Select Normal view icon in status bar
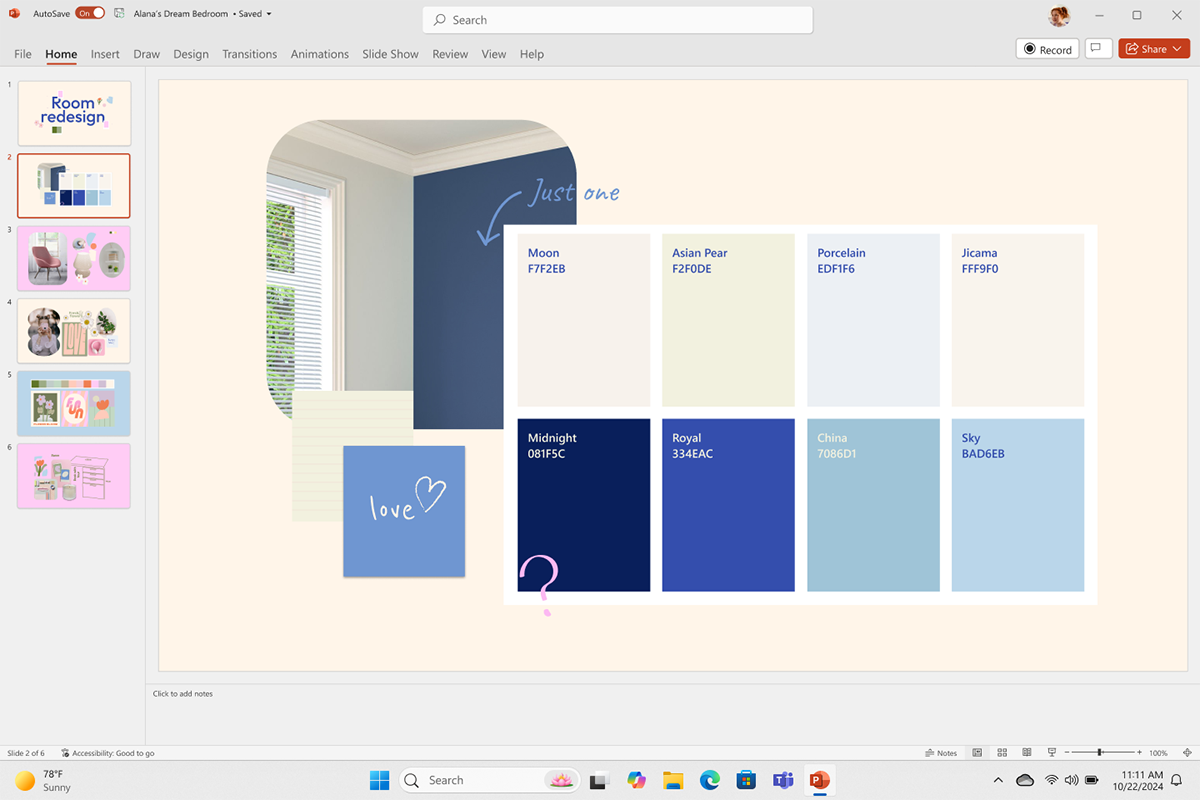 click(x=977, y=753)
